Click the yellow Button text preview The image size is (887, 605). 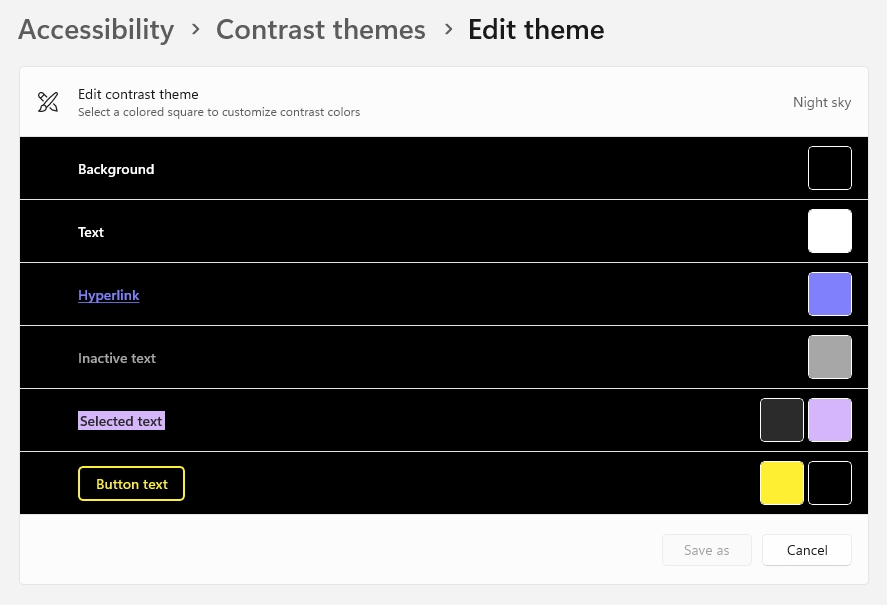pyautogui.click(x=131, y=484)
